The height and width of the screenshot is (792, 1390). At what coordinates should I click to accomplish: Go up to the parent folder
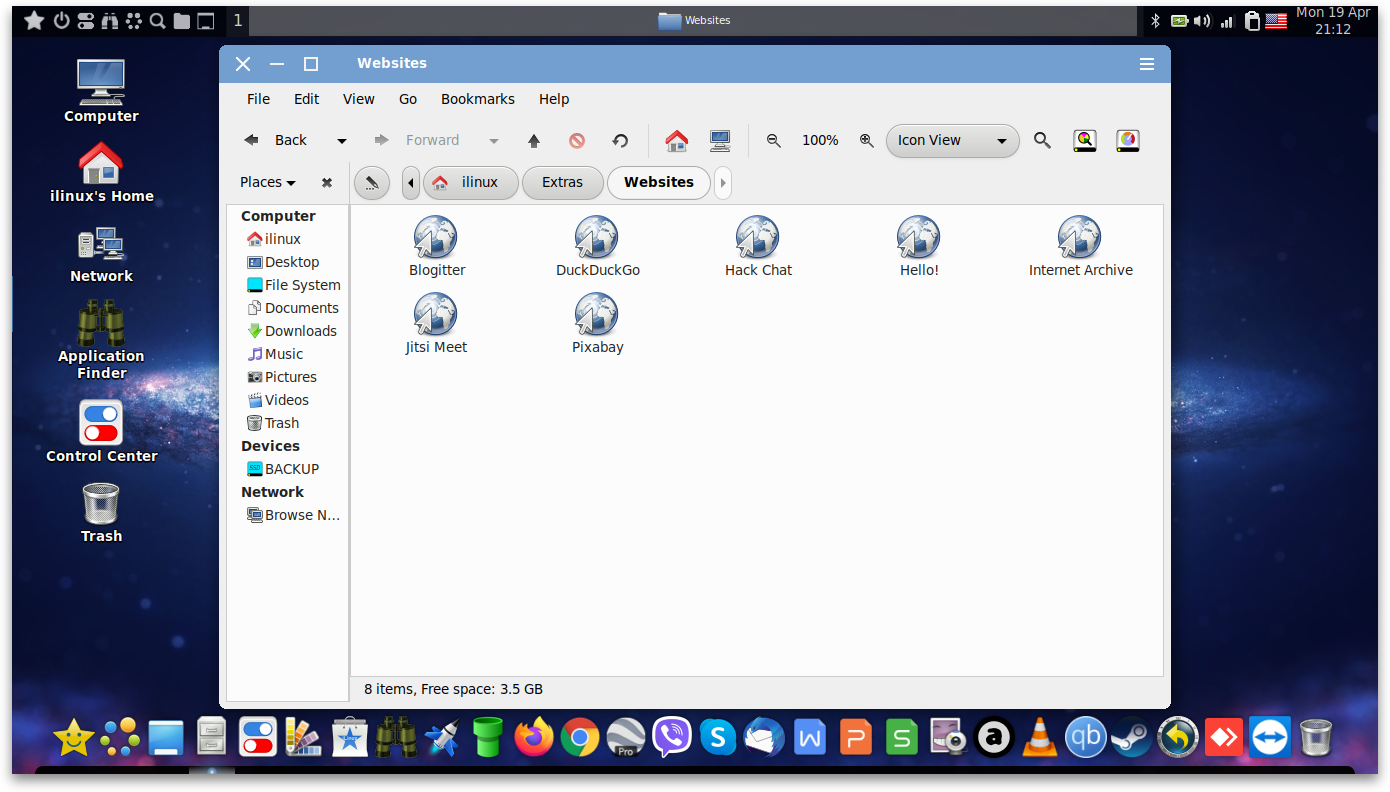point(534,141)
